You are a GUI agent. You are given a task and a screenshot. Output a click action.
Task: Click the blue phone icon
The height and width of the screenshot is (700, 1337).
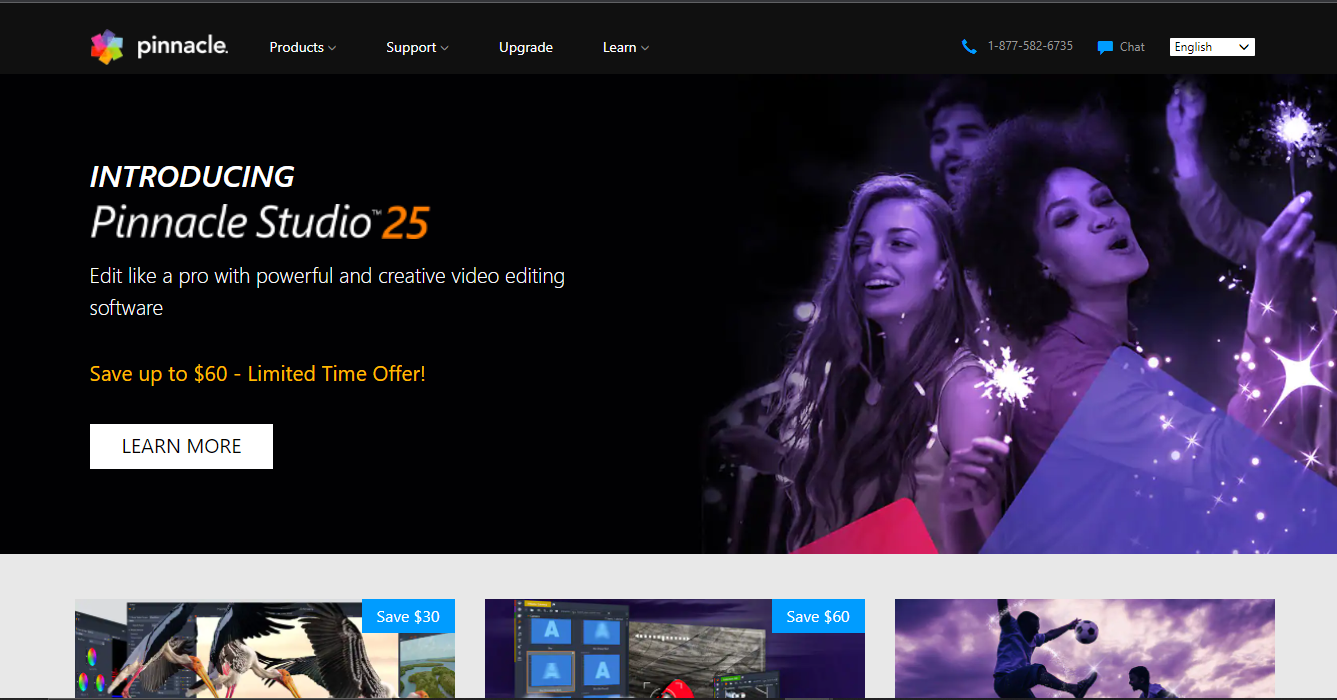[968, 47]
